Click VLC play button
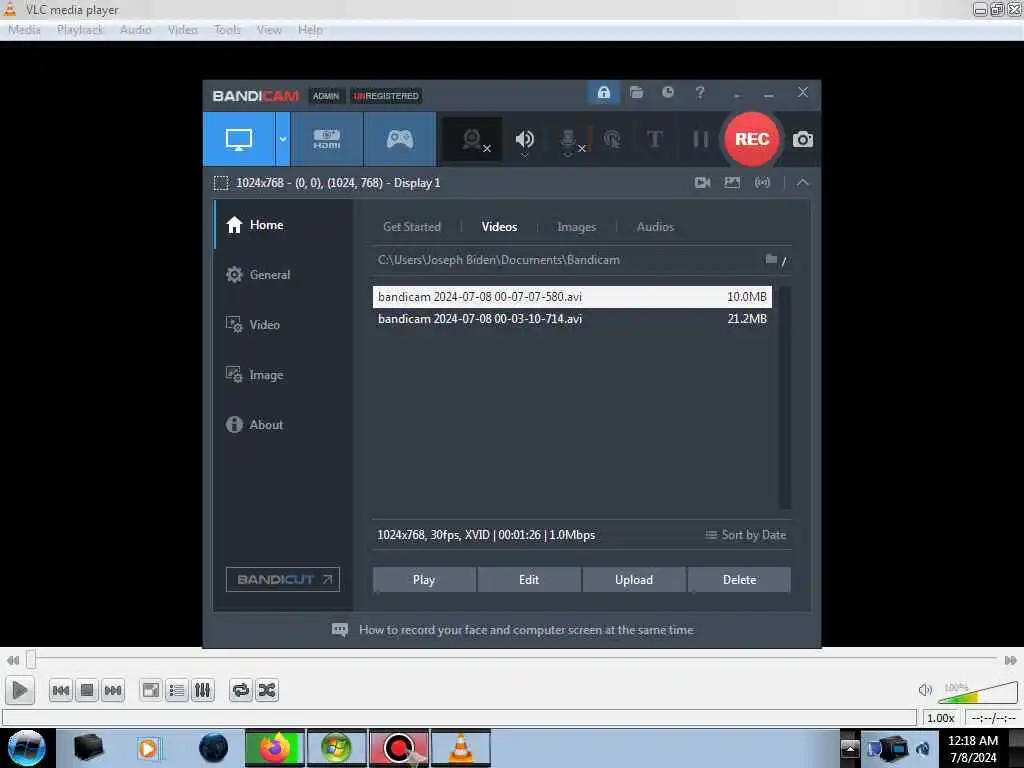The height and width of the screenshot is (768, 1024). (20, 690)
